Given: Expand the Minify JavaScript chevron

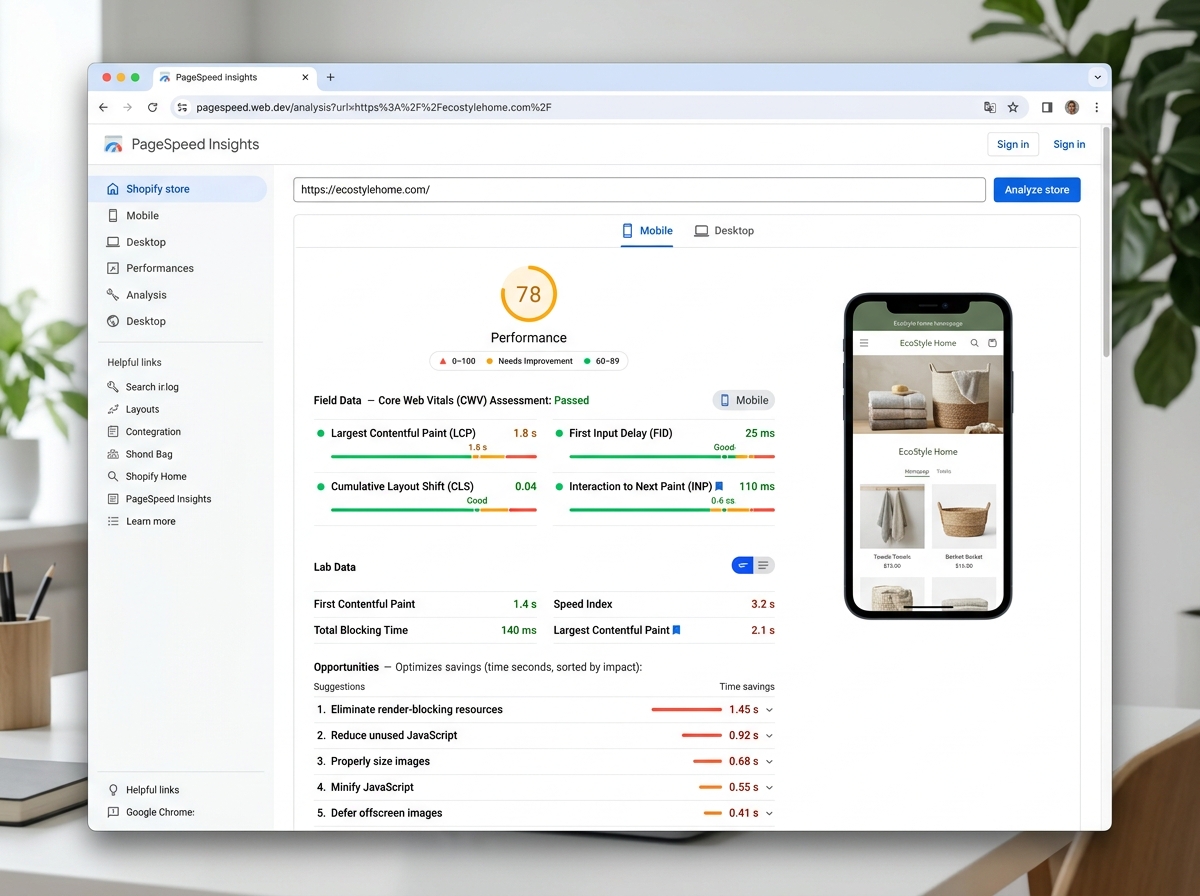Looking at the screenshot, I should pyautogui.click(x=769, y=787).
